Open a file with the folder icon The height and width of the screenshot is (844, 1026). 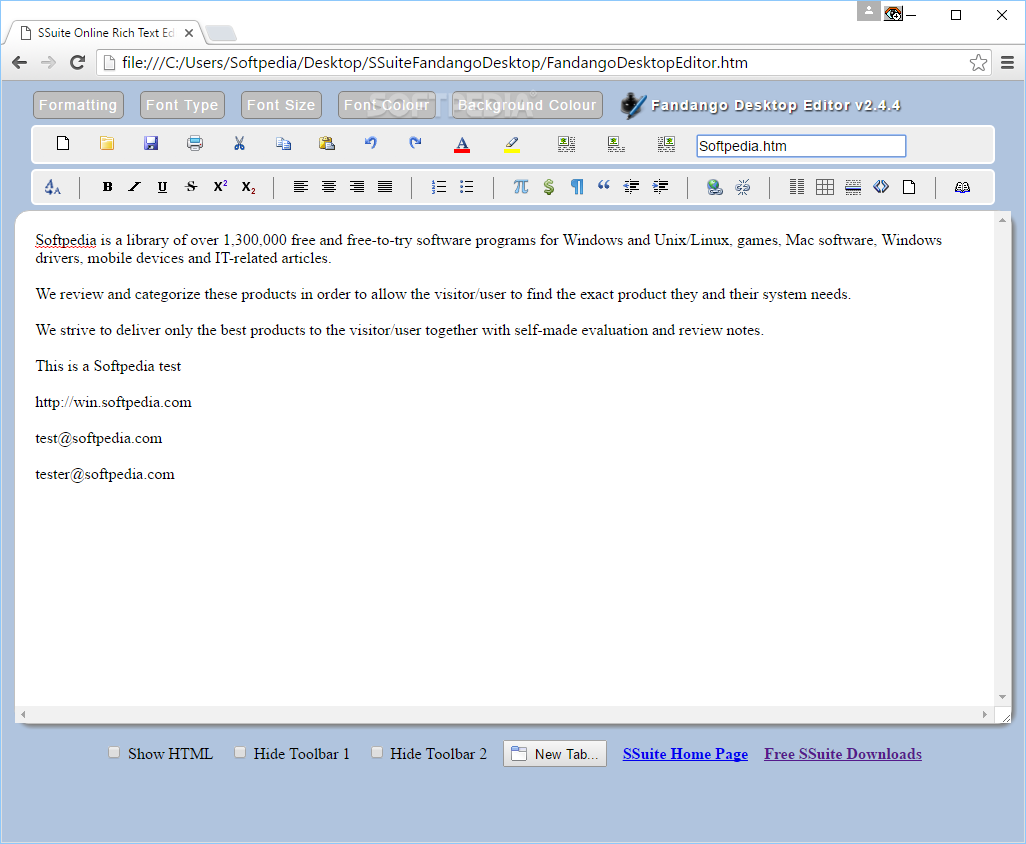[107, 143]
